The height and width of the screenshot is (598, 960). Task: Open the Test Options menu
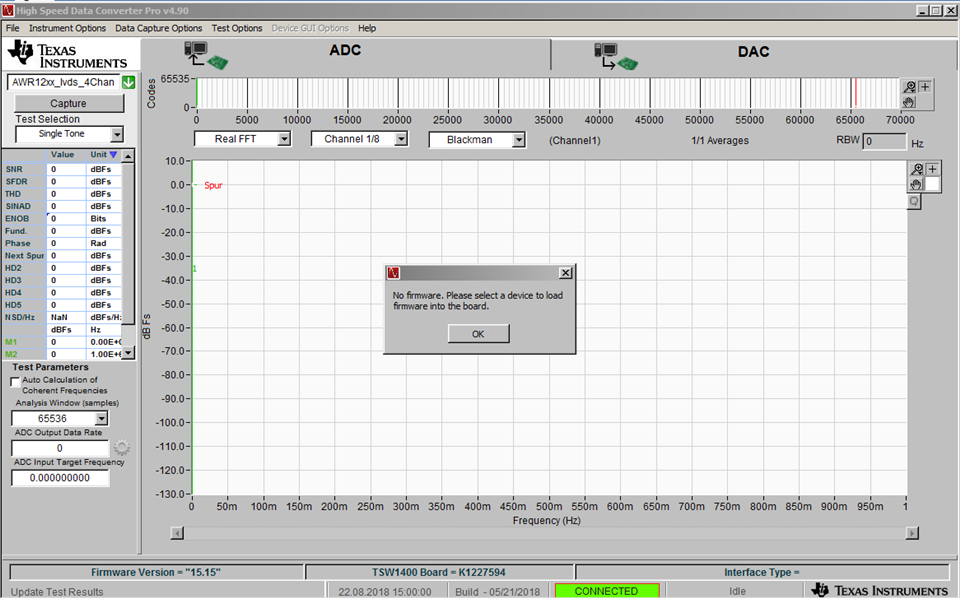(x=237, y=28)
